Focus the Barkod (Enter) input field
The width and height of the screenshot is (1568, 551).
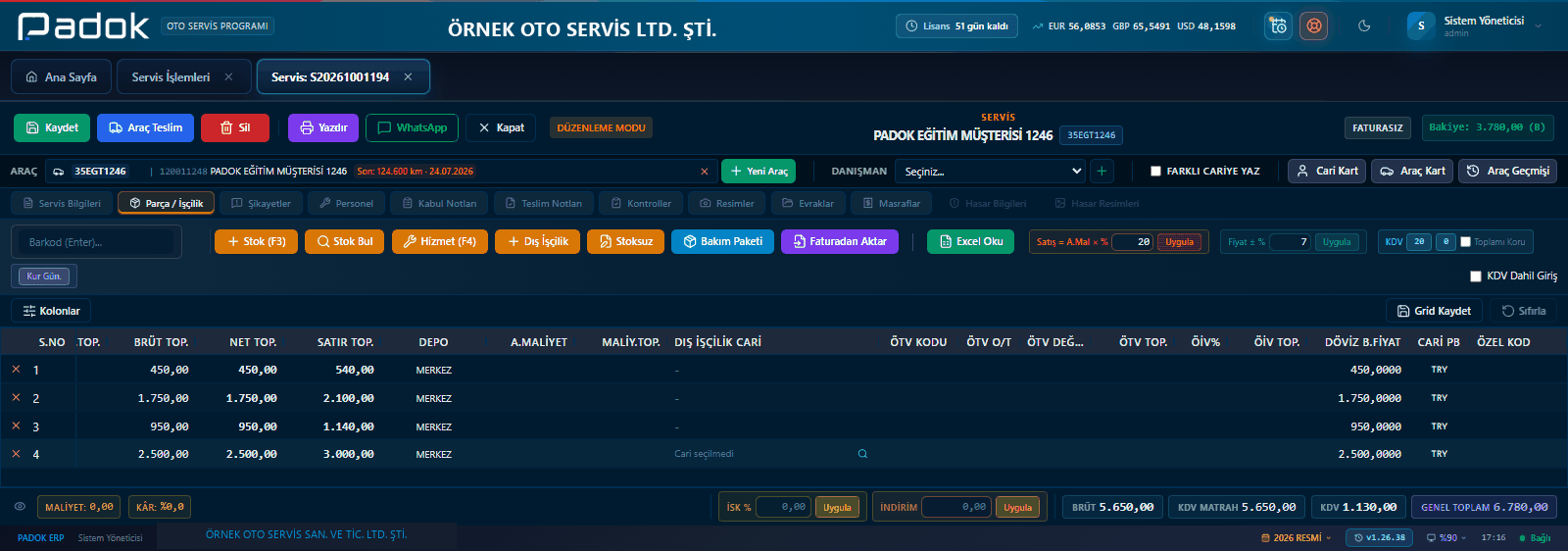(x=96, y=242)
